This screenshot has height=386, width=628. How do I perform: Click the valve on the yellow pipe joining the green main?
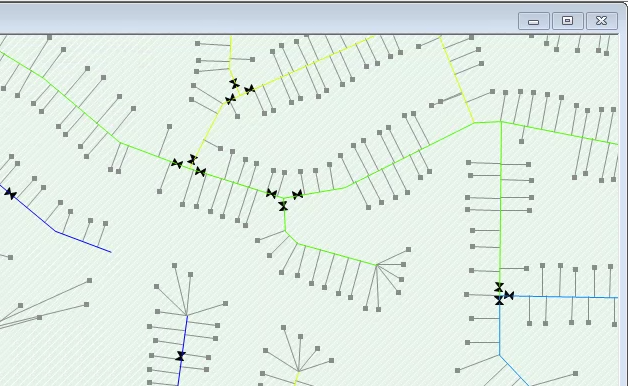tap(192, 160)
